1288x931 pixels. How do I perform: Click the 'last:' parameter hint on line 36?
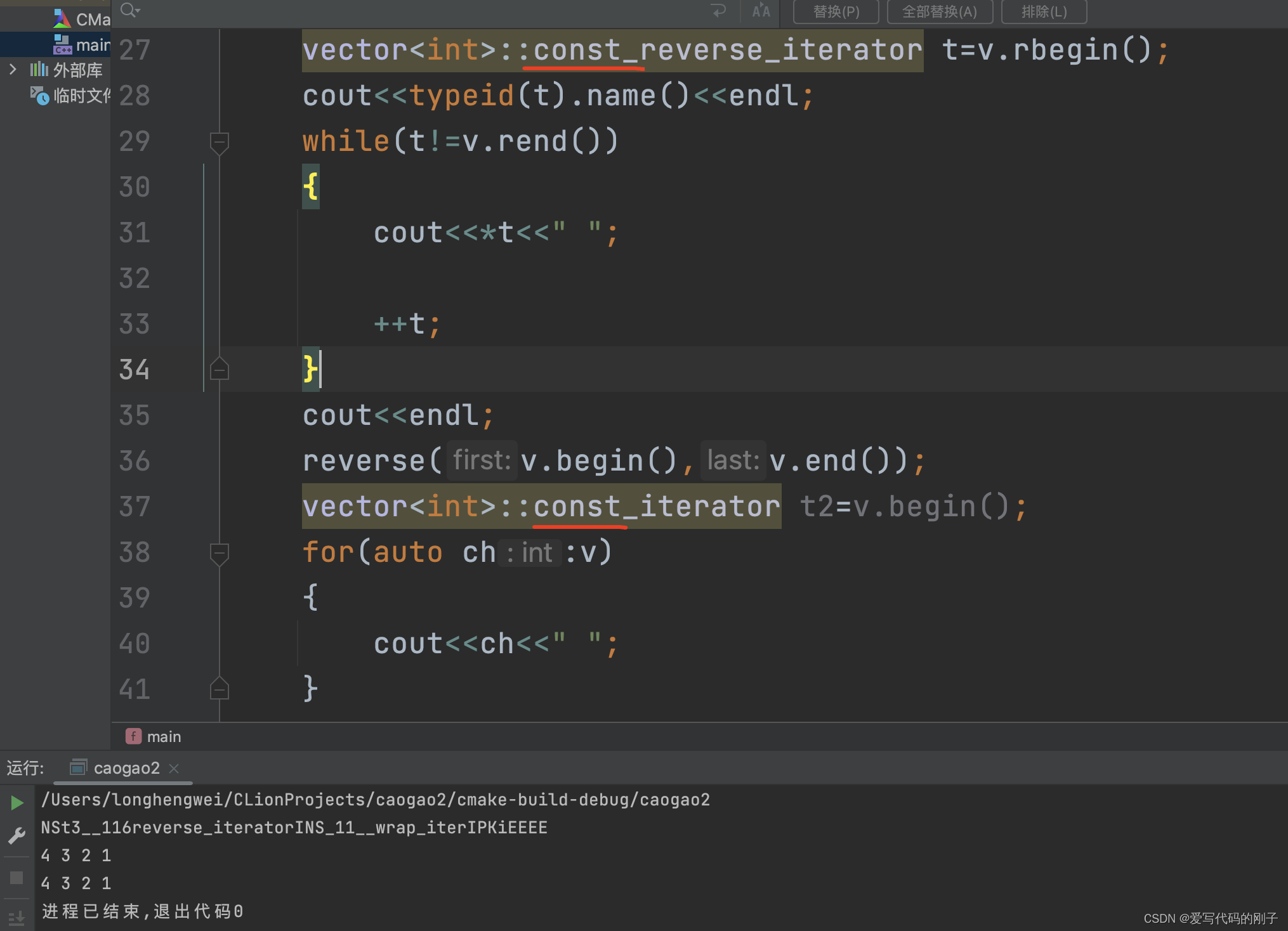(x=733, y=460)
